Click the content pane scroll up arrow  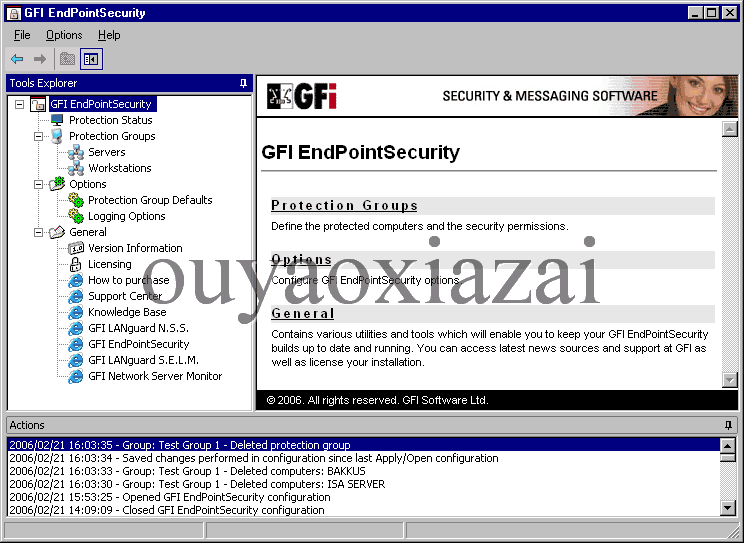(729, 129)
